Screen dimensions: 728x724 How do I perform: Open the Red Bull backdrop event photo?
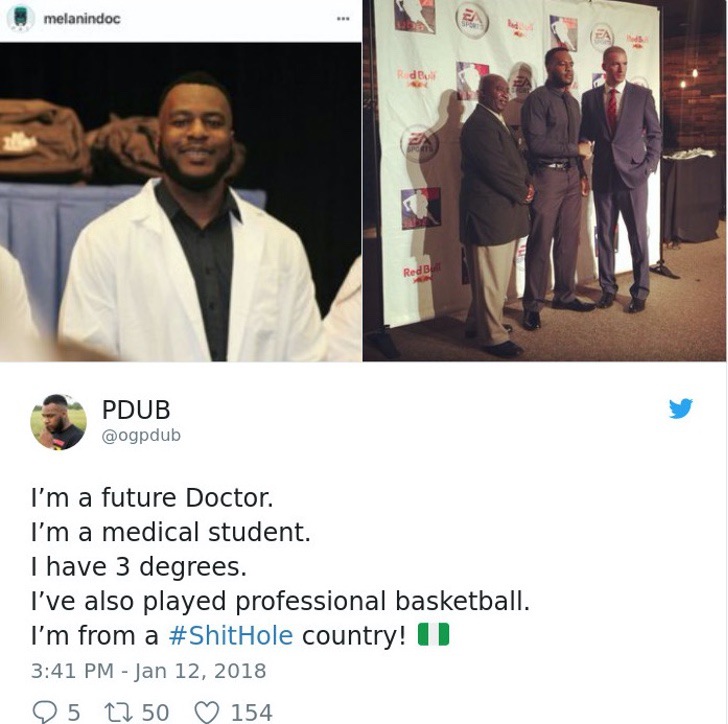[545, 180]
